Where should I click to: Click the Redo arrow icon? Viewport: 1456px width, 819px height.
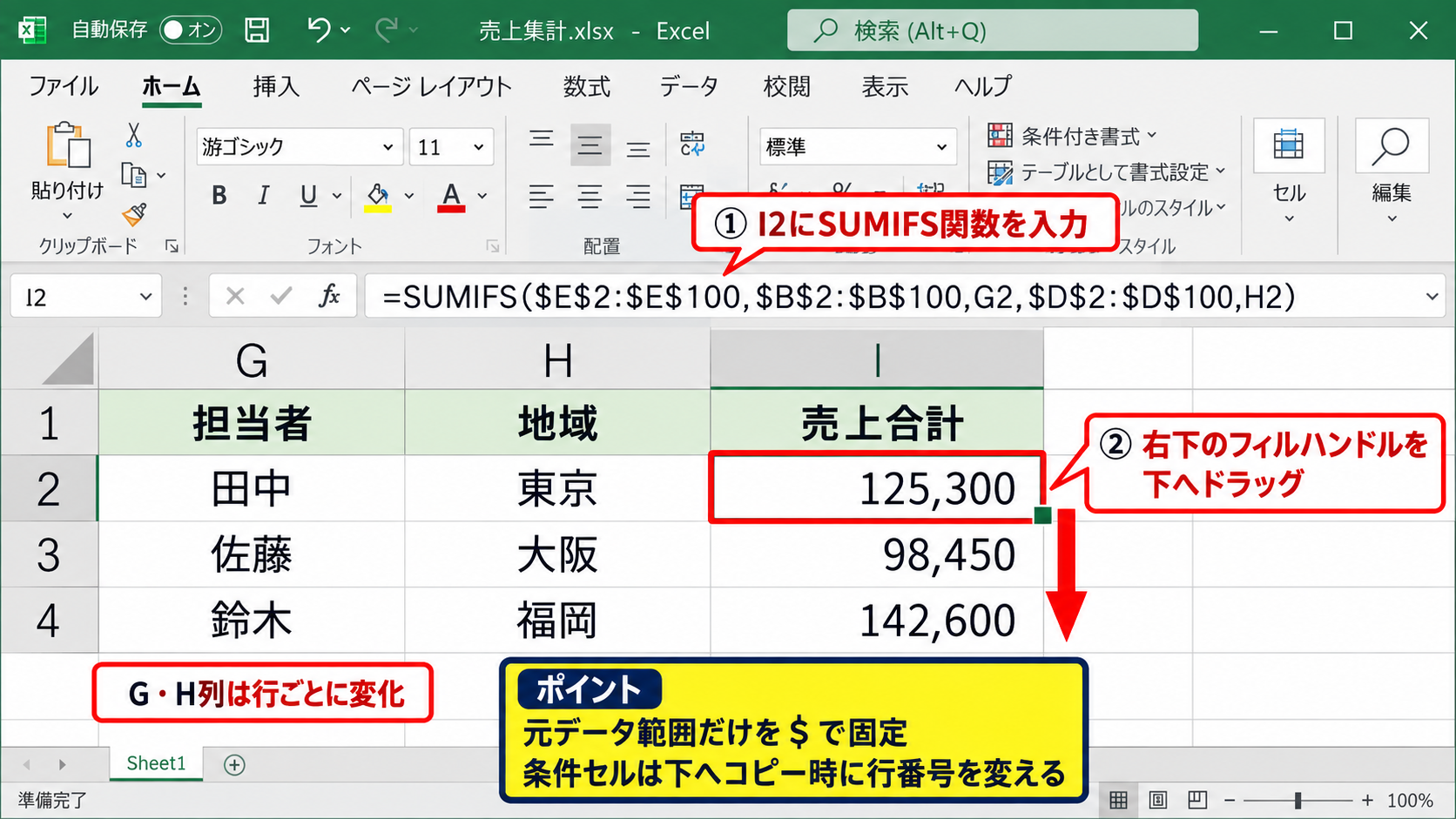(x=387, y=30)
